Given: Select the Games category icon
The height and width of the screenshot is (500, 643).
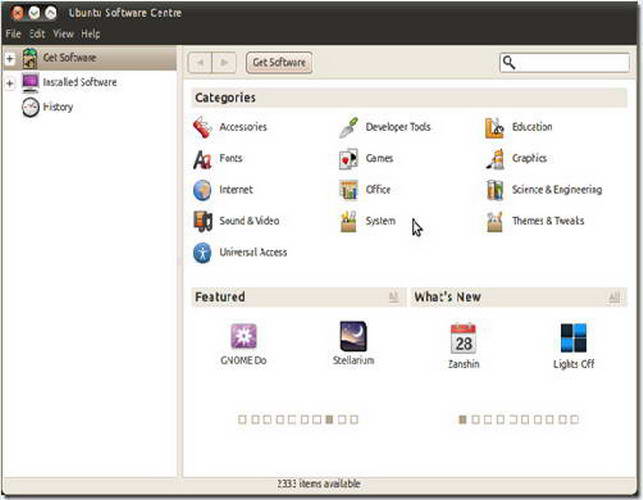Looking at the screenshot, I should point(348,159).
